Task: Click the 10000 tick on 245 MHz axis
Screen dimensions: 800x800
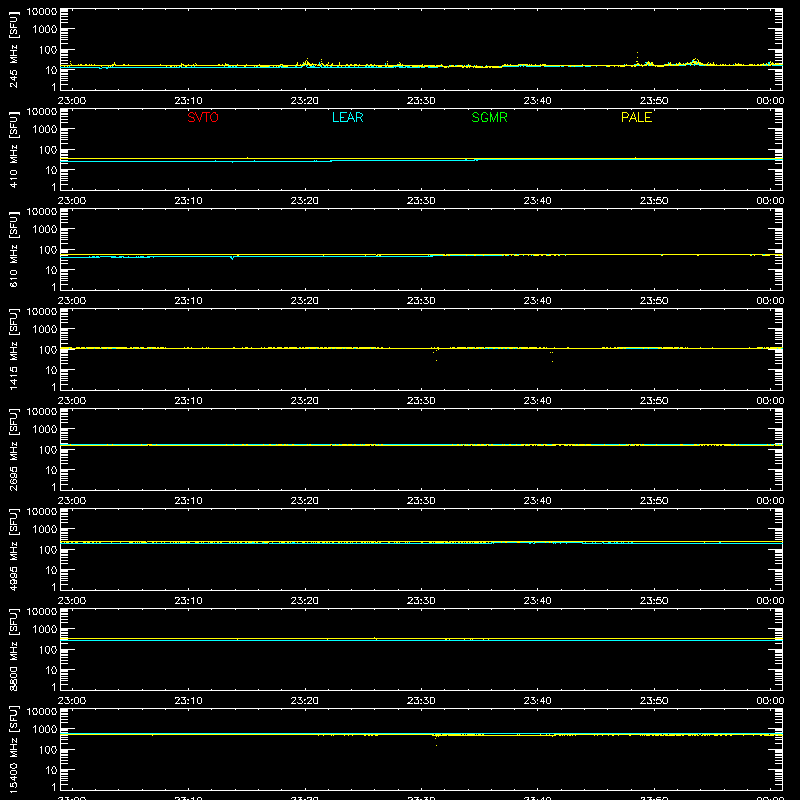Action: pyautogui.click(x=42, y=12)
